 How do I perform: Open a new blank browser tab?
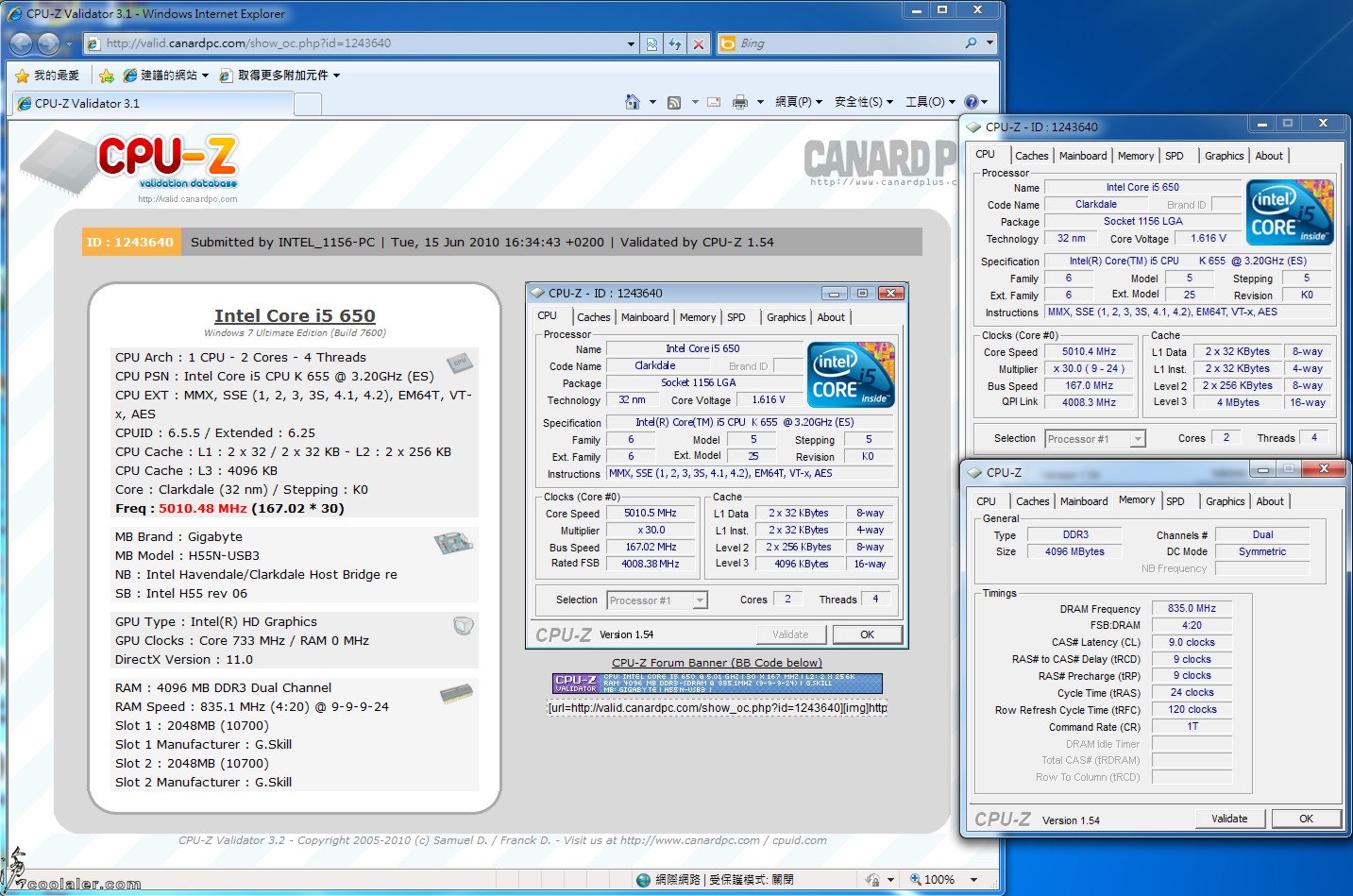click(x=308, y=104)
